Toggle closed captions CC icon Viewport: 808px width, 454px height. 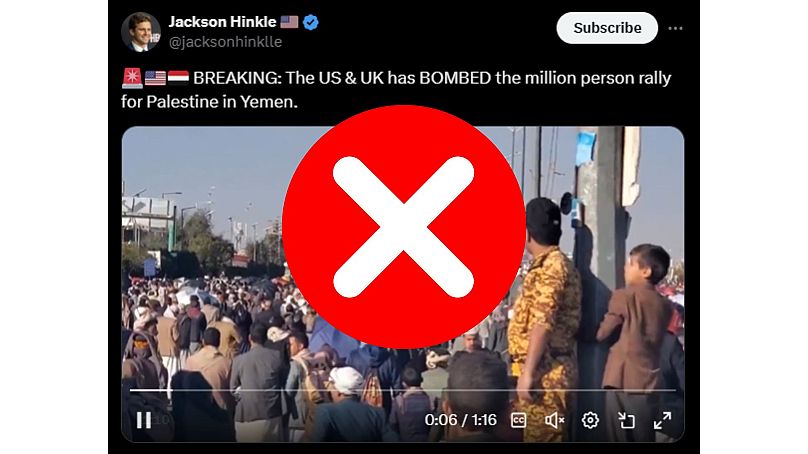click(x=518, y=421)
